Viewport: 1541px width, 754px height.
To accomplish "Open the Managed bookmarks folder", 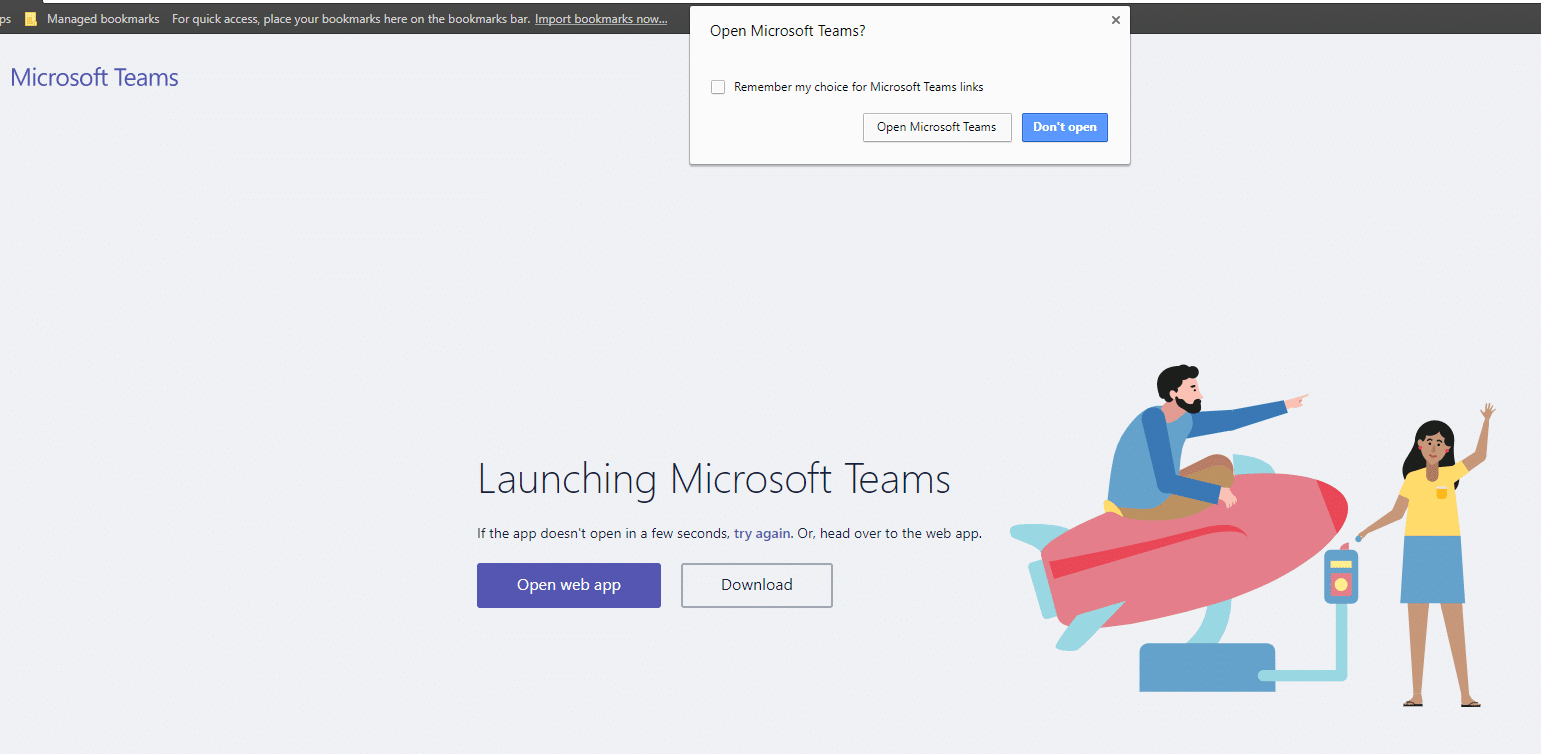I will pos(92,19).
